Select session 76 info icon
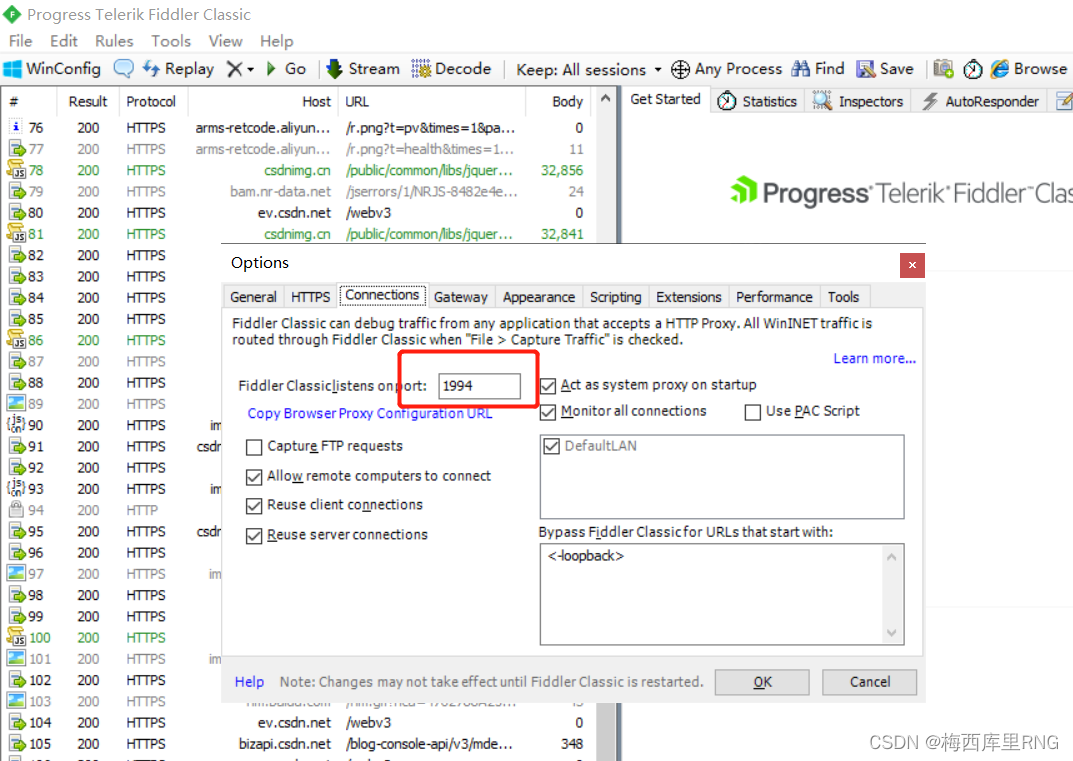Screen dimensions: 1073x761 pyautogui.click(x=16, y=127)
